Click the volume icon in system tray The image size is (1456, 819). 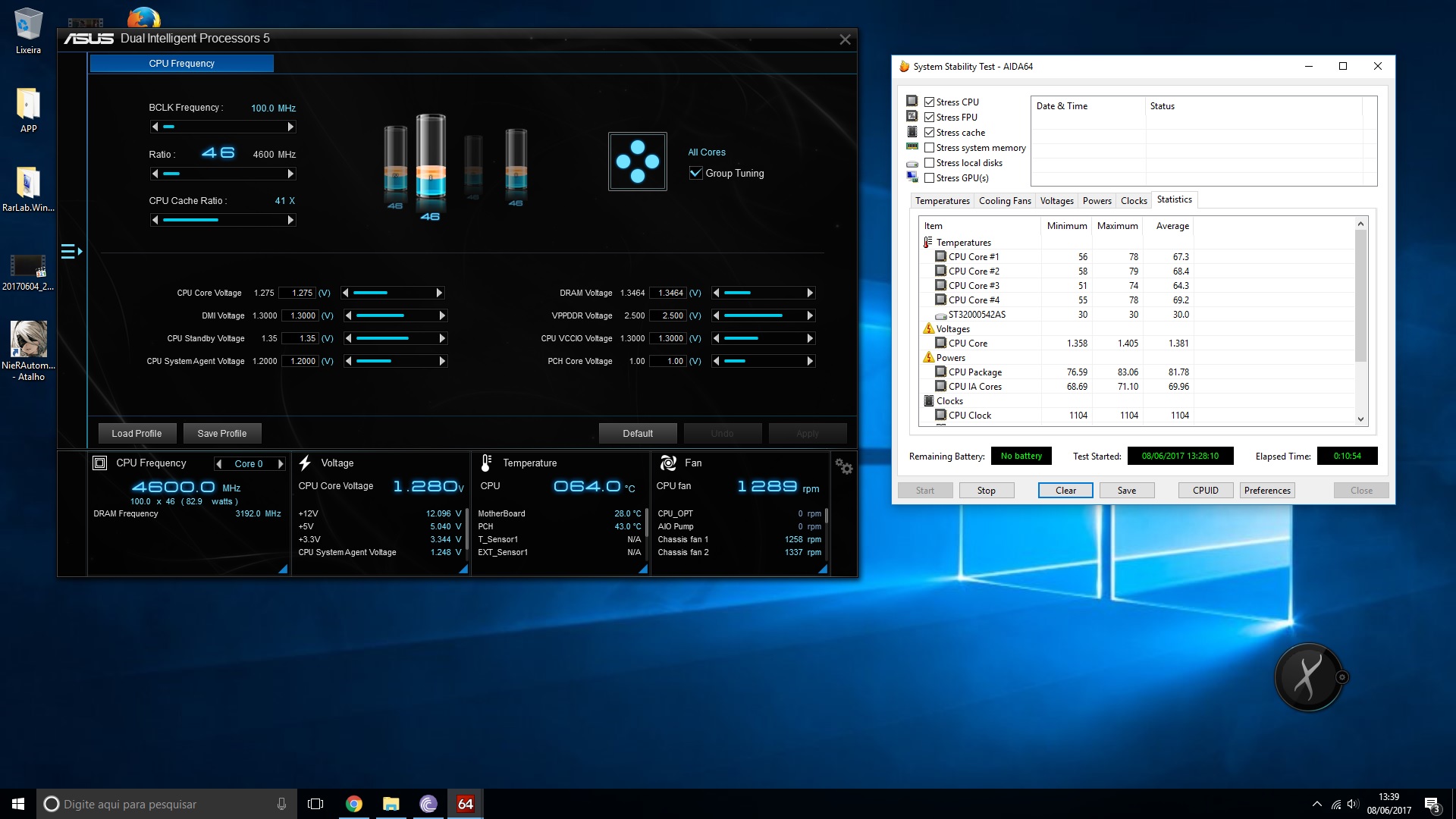click(x=1354, y=804)
